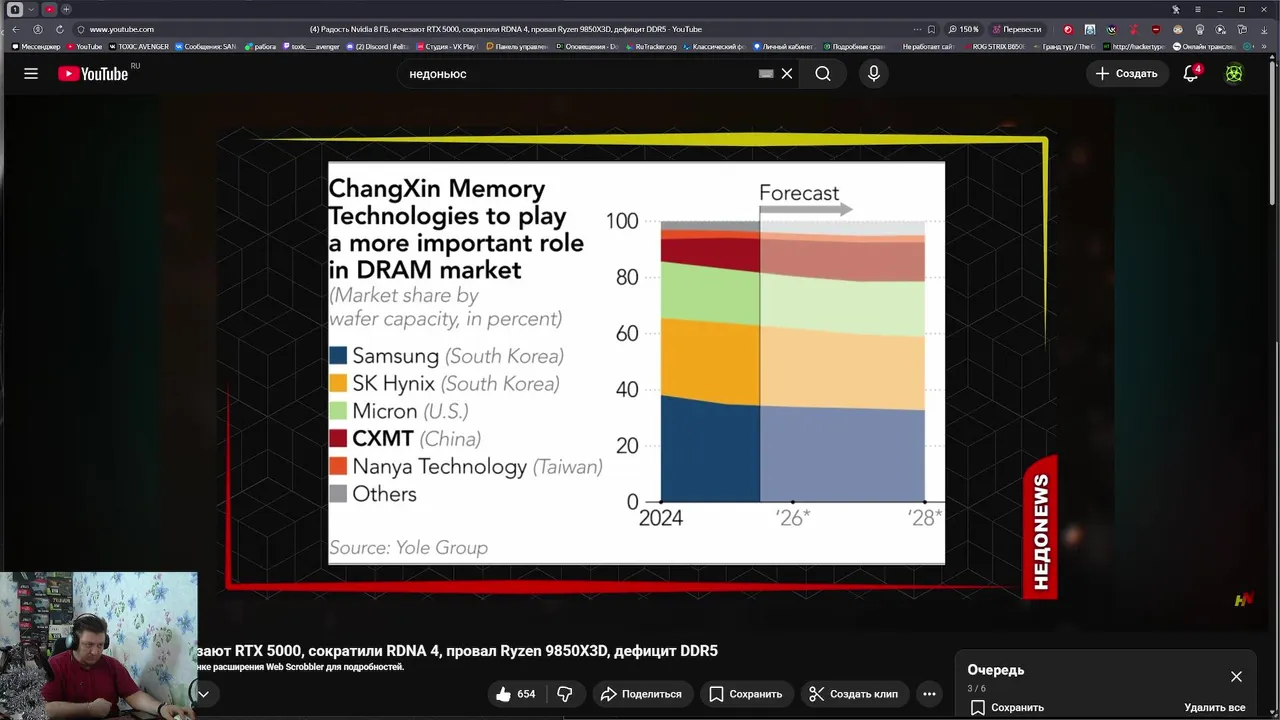Open the Личный кабинет bookmark

click(x=783, y=46)
